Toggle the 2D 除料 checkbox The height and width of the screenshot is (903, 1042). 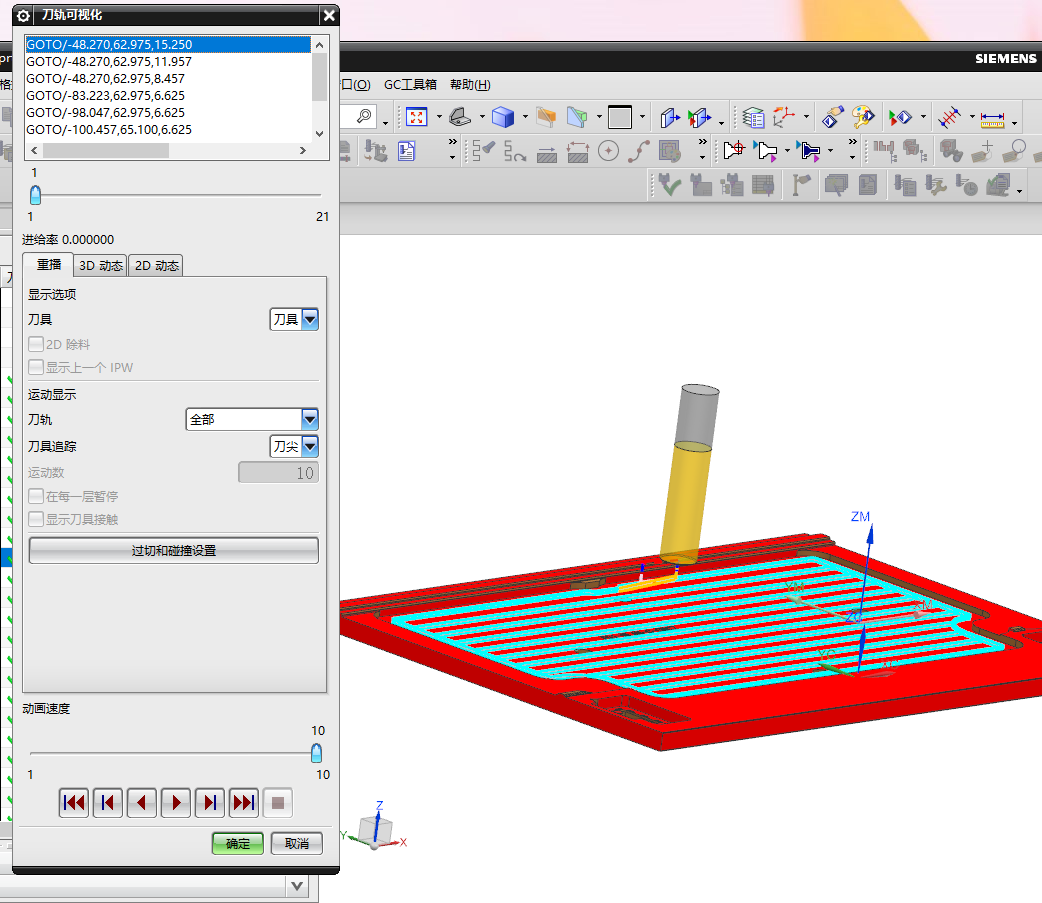pos(36,344)
